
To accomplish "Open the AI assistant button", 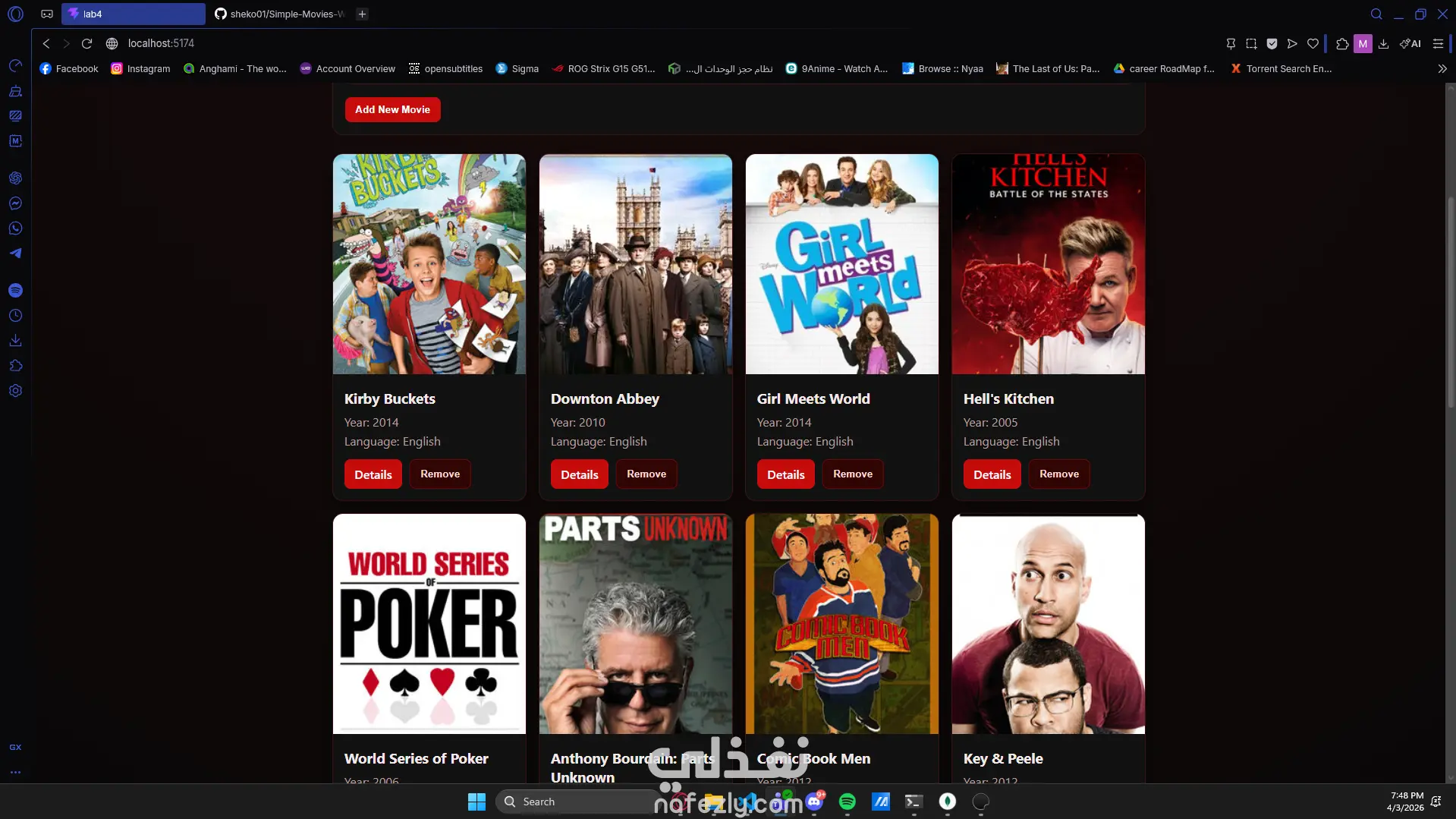I will click(1410, 44).
